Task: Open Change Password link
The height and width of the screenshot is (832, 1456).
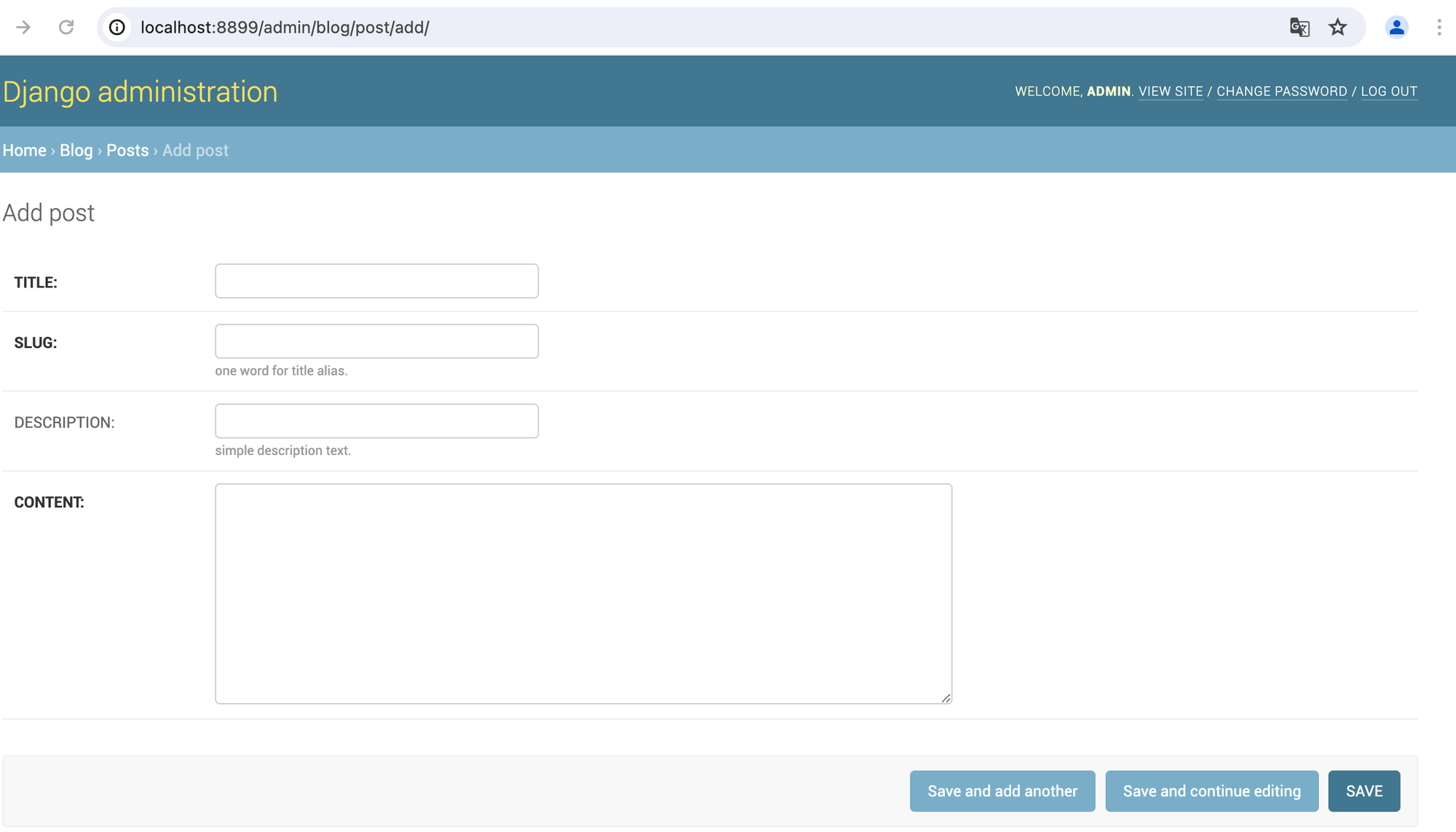Action: point(1281,92)
